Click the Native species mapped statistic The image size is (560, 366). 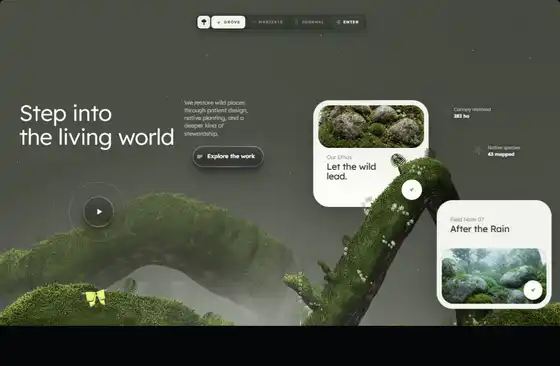coord(504,151)
